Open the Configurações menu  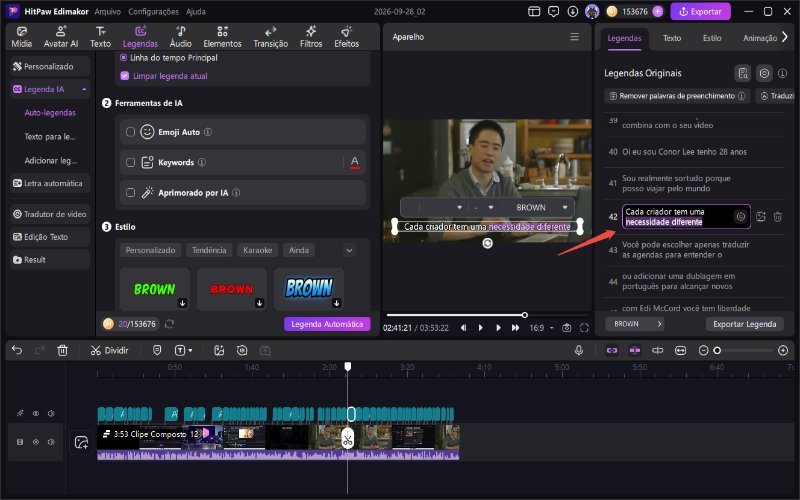point(153,11)
